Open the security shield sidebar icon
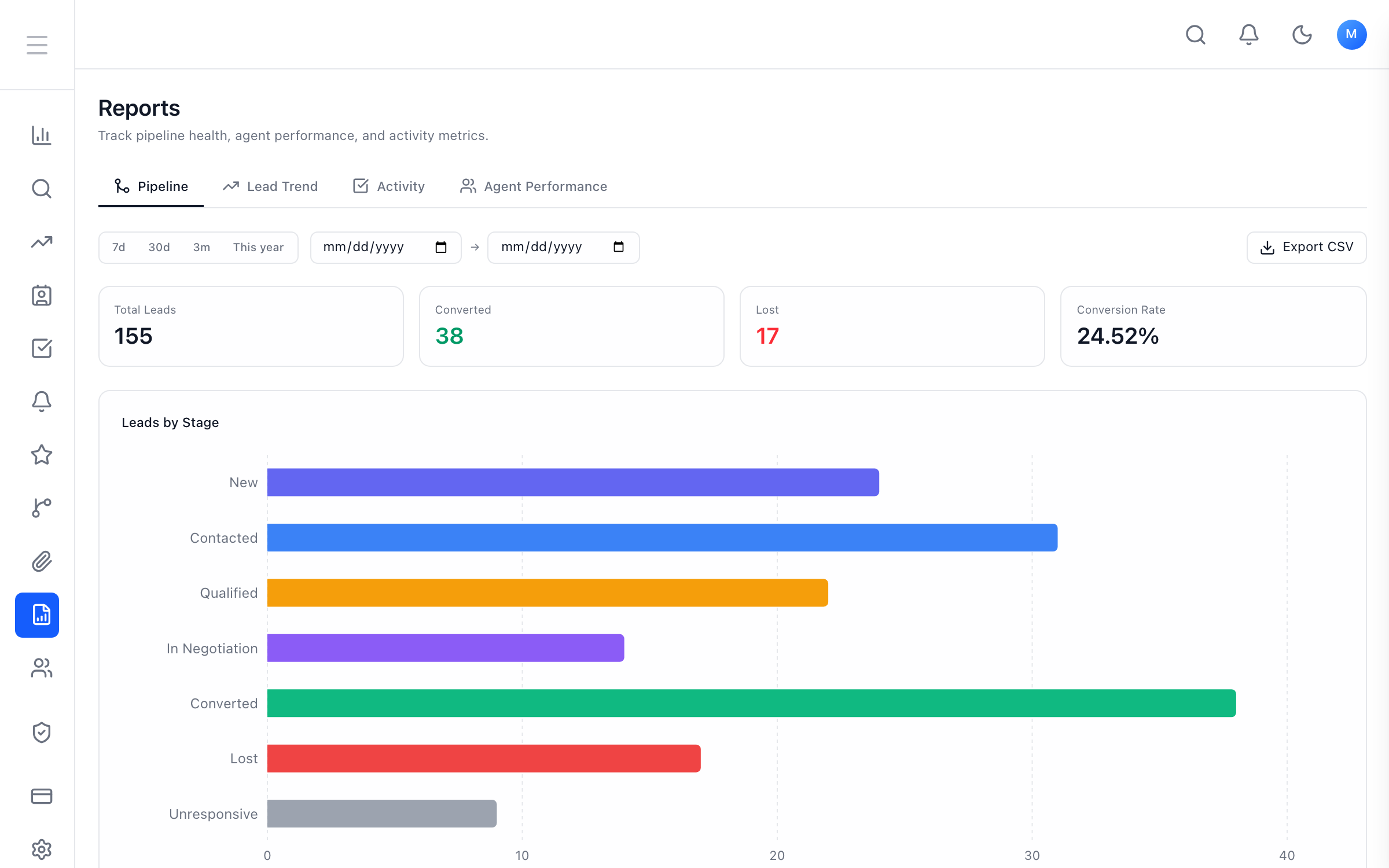Viewport: 1389px width, 868px height. 42,733
